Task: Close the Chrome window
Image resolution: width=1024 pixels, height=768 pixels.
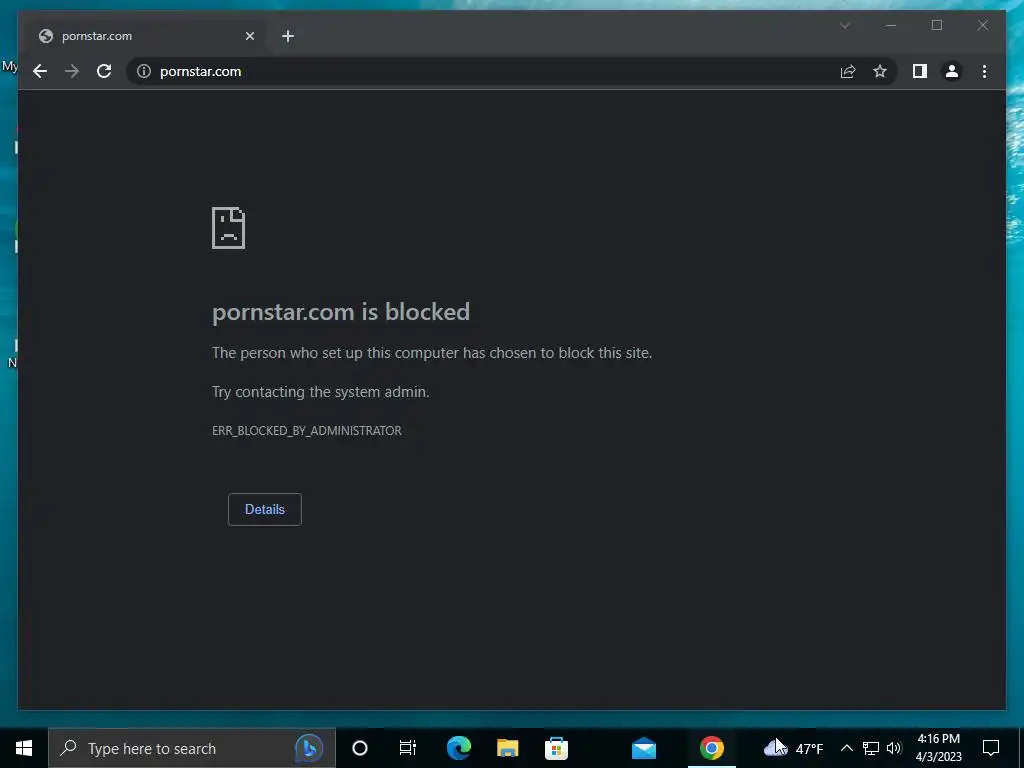Action: [982, 25]
